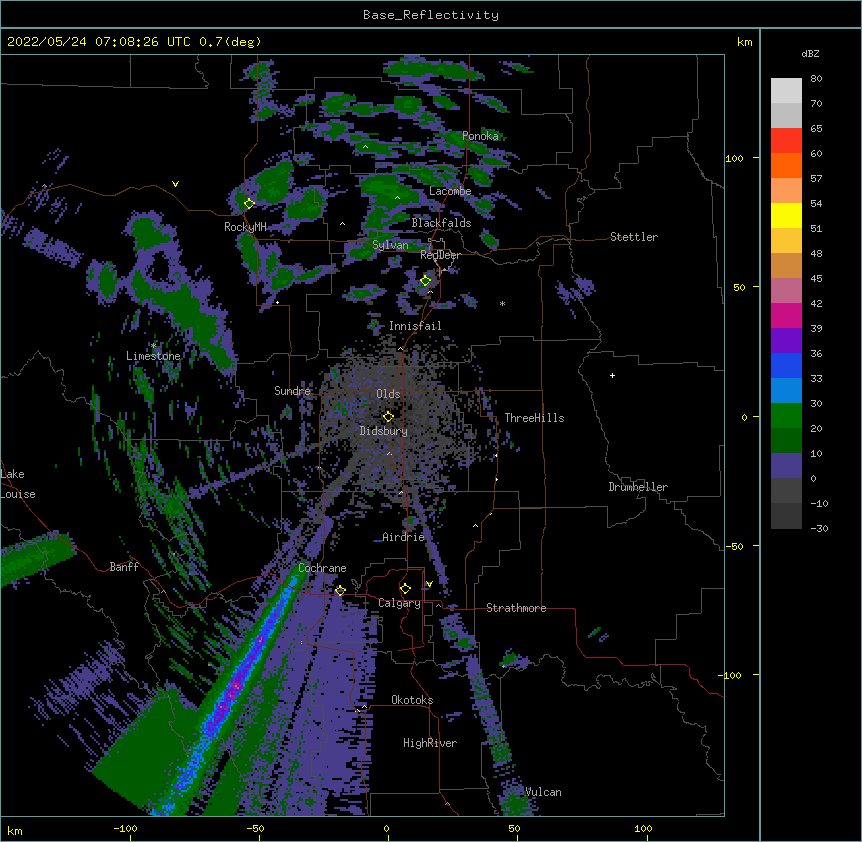Viewport: 862px width, 842px height.
Task: Click the -30 value on dBZ legend
Action: (x=819, y=529)
